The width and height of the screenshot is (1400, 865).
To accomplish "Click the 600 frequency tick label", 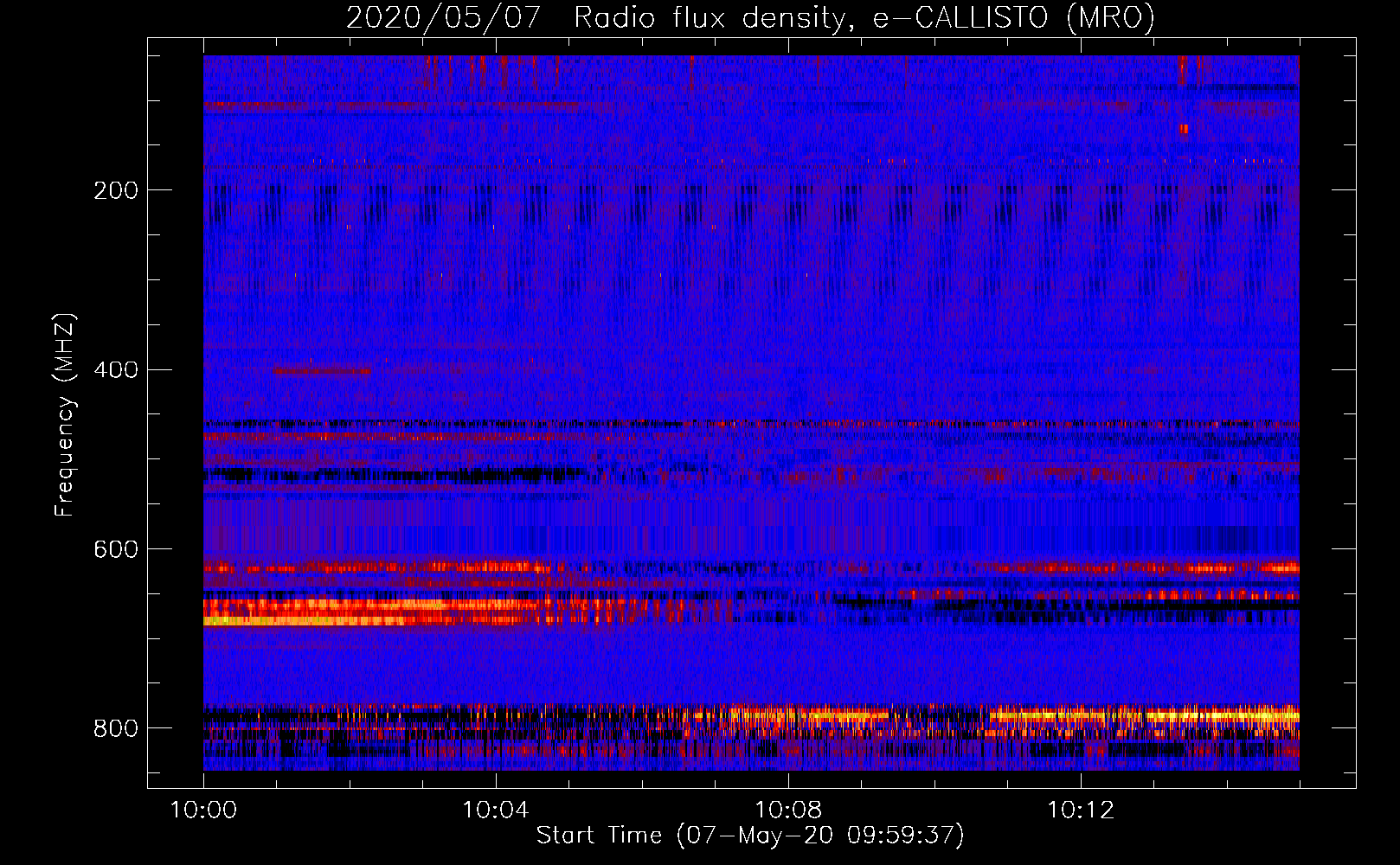I will tap(116, 549).
